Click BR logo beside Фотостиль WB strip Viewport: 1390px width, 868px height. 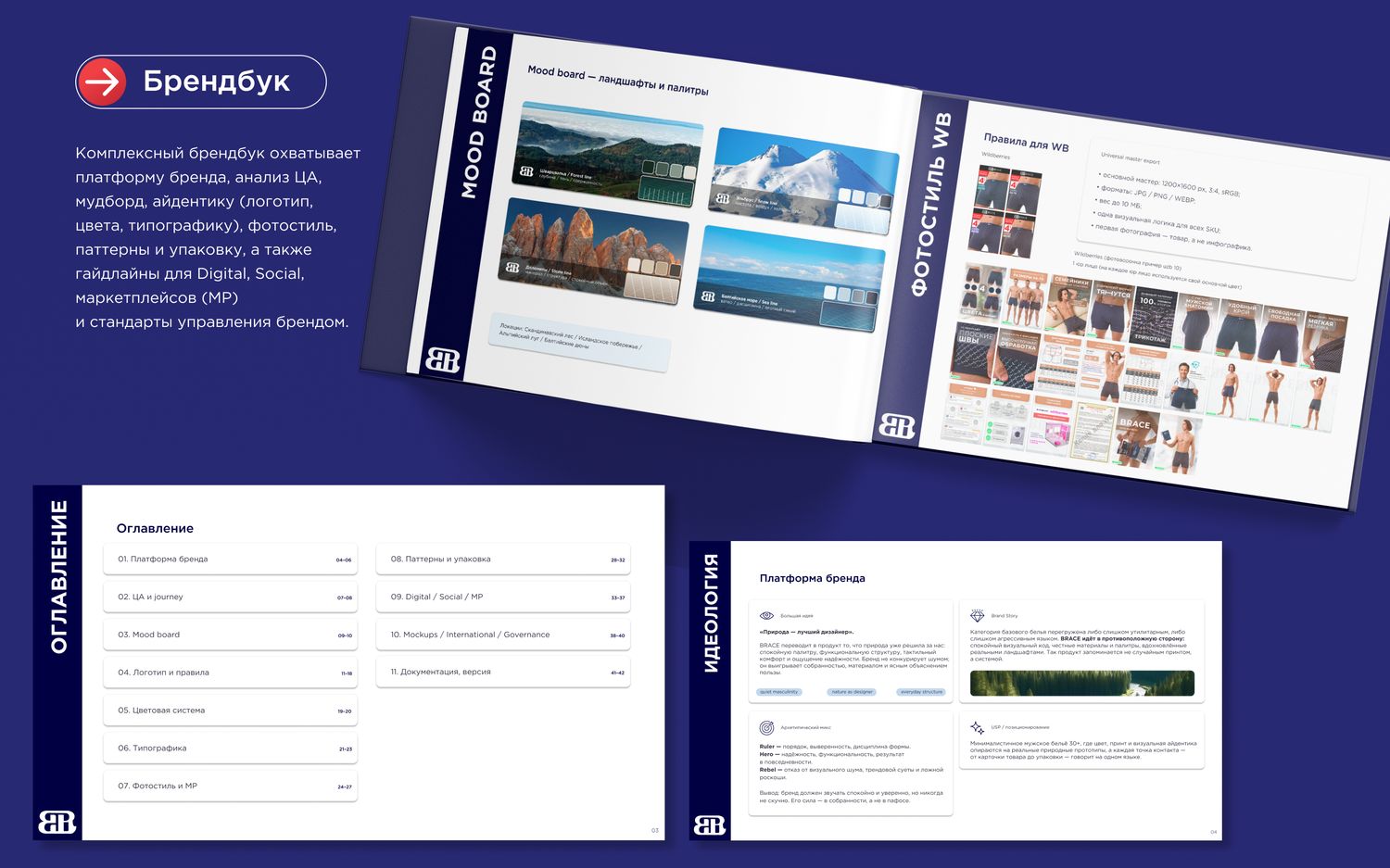(x=896, y=425)
